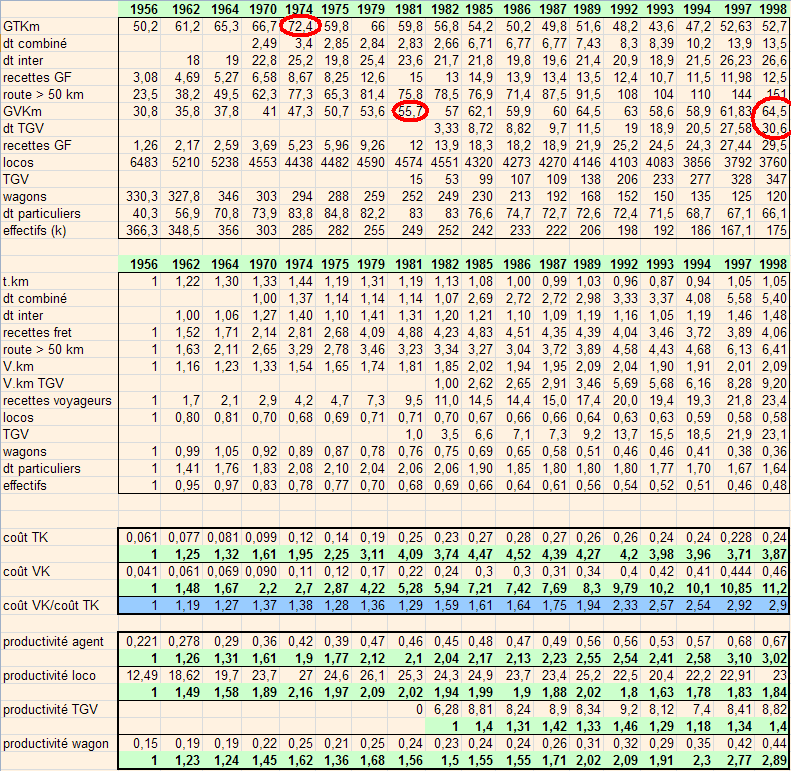Select the GVKm row label
This screenshot has width=791, height=771.
coord(22,112)
